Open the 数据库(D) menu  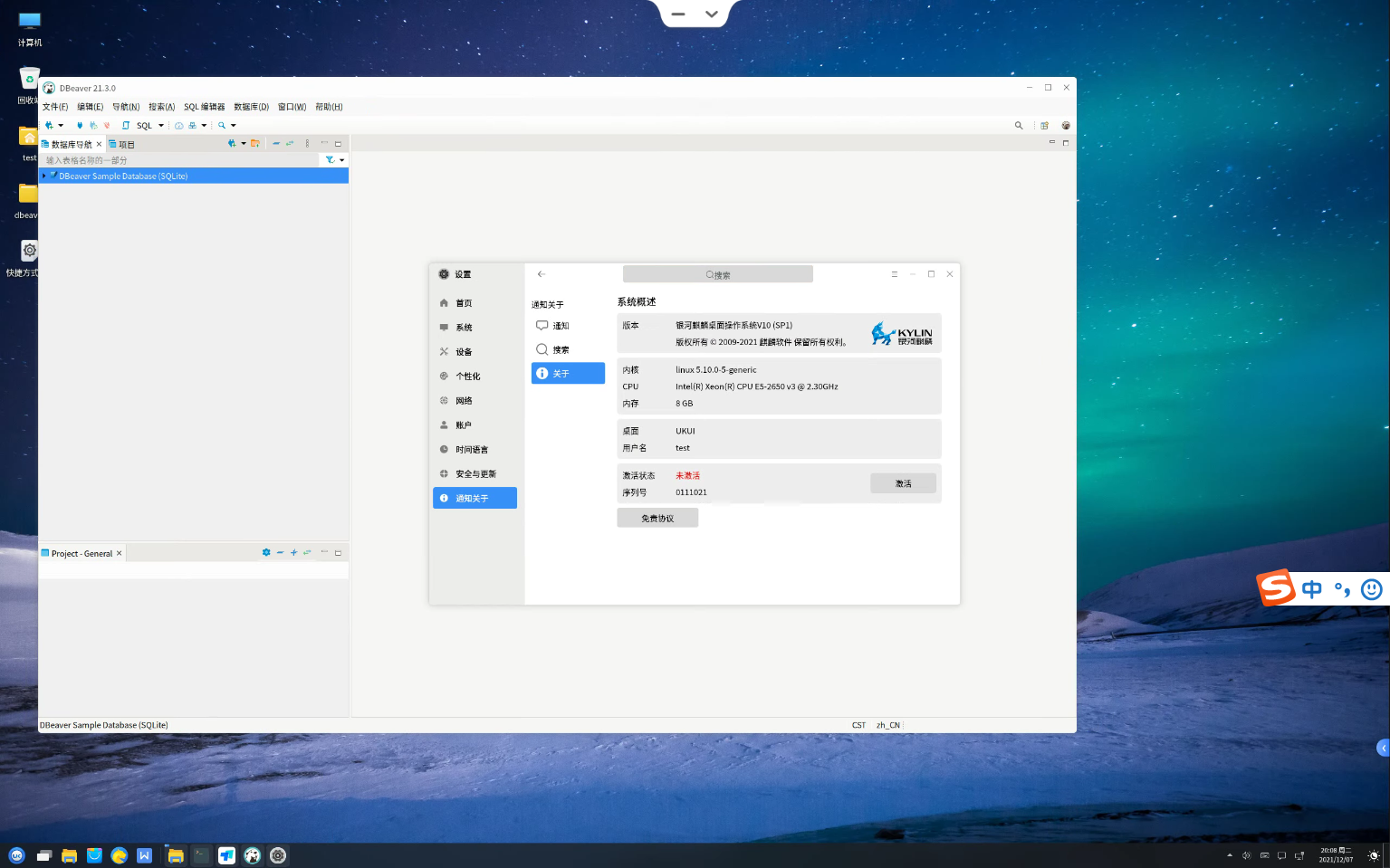[x=249, y=107]
